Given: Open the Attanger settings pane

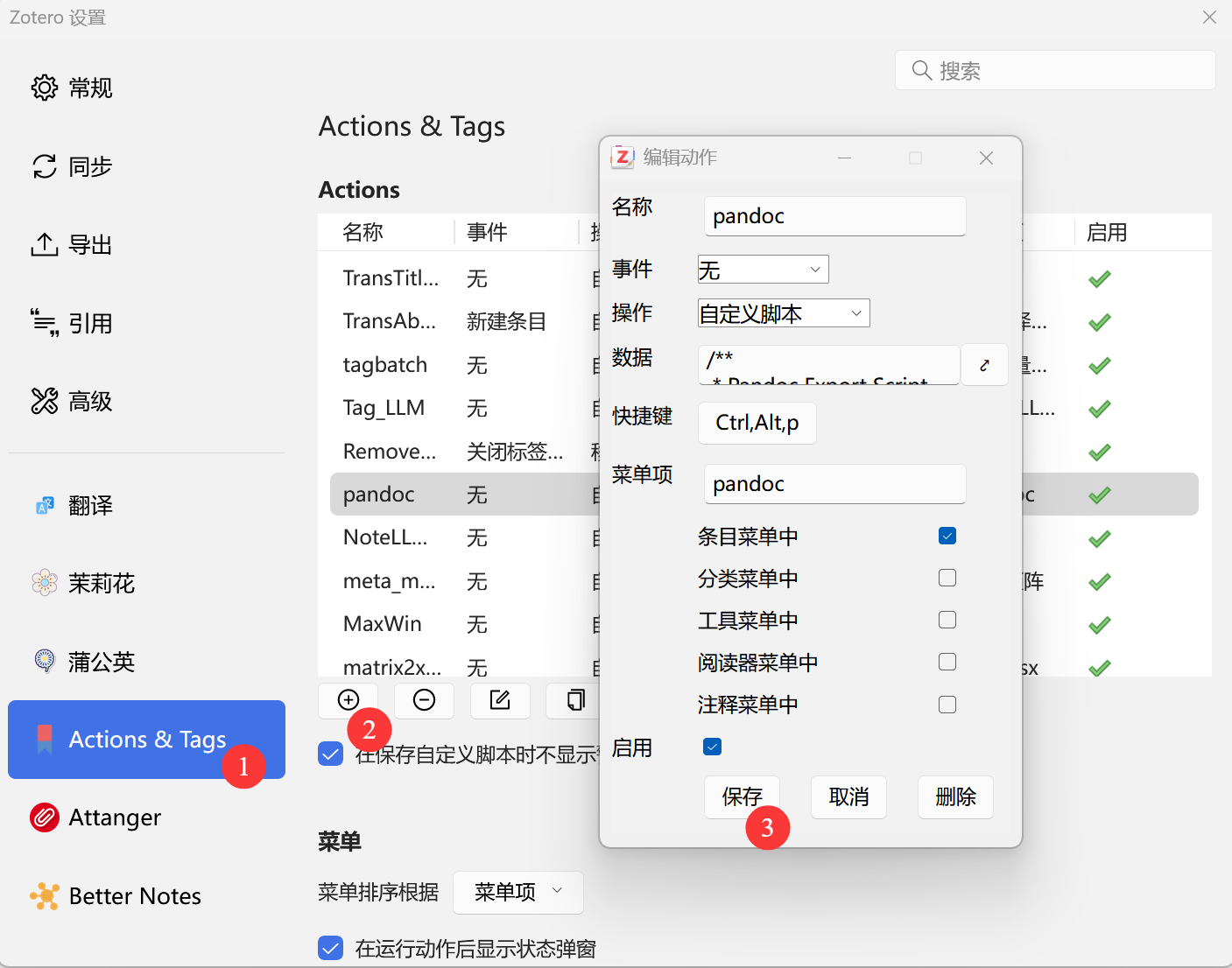Looking at the screenshot, I should point(147,817).
